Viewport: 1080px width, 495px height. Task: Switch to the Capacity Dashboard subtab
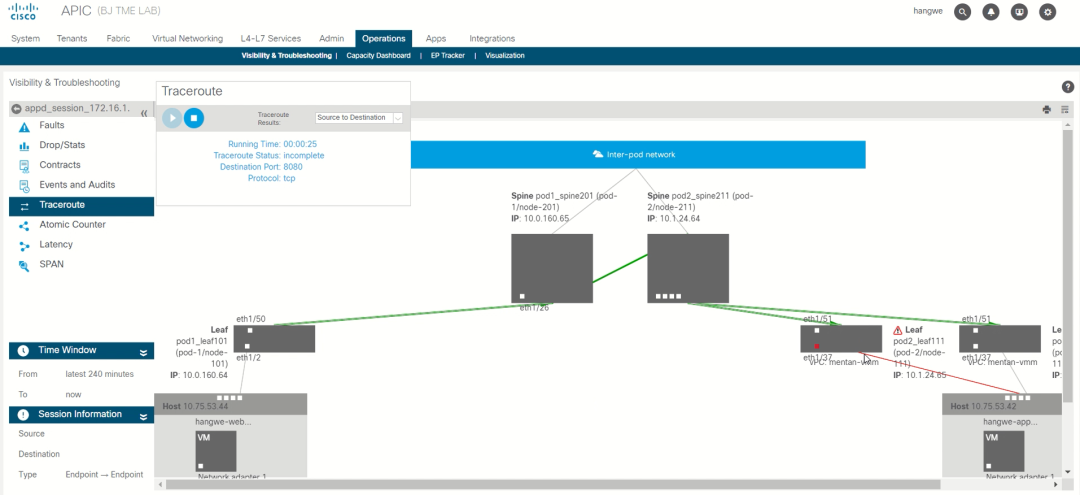[378, 56]
